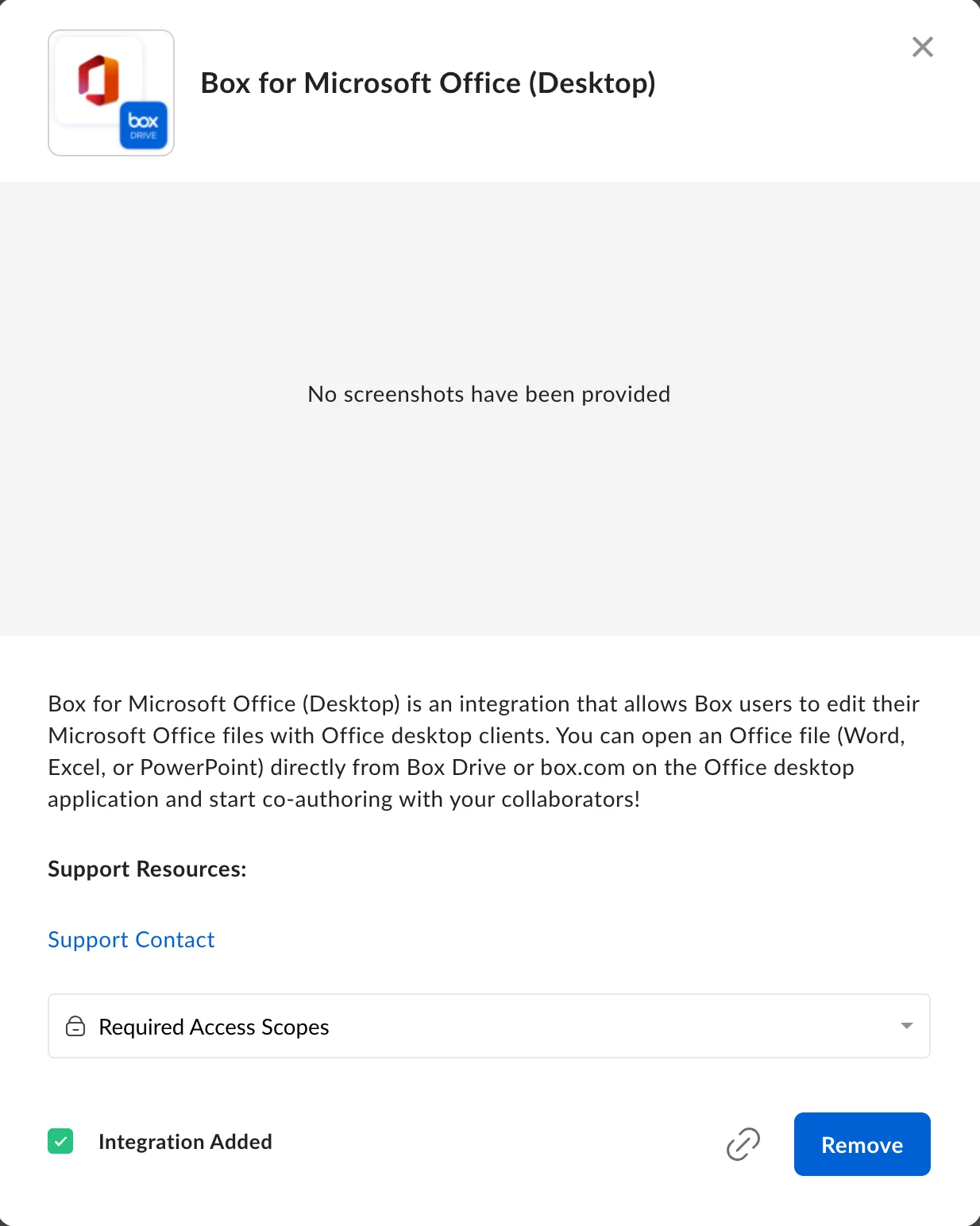Viewport: 980px width, 1226px height.
Task: Click the 'Box for Microsoft Office (Desktop)' title
Action: click(428, 83)
